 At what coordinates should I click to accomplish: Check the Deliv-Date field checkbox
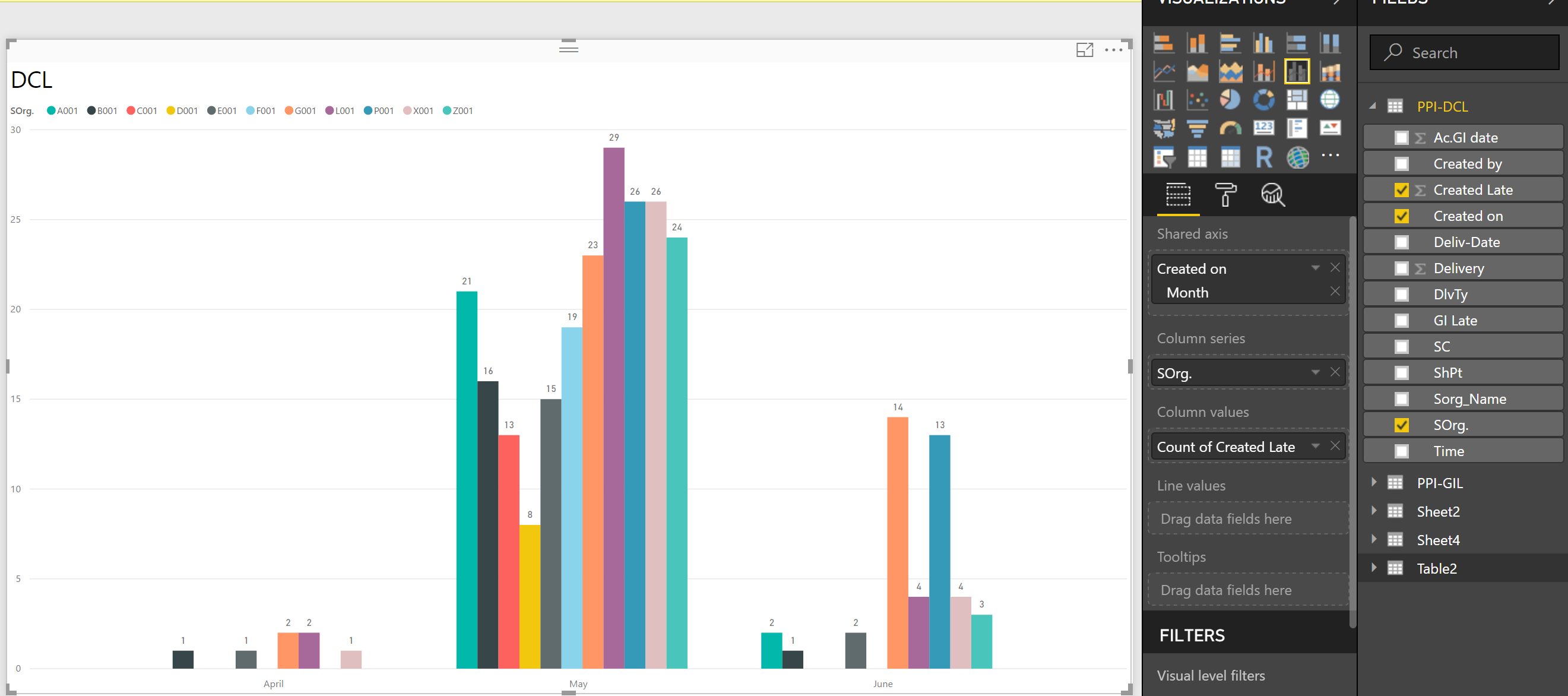pyautogui.click(x=1401, y=242)
